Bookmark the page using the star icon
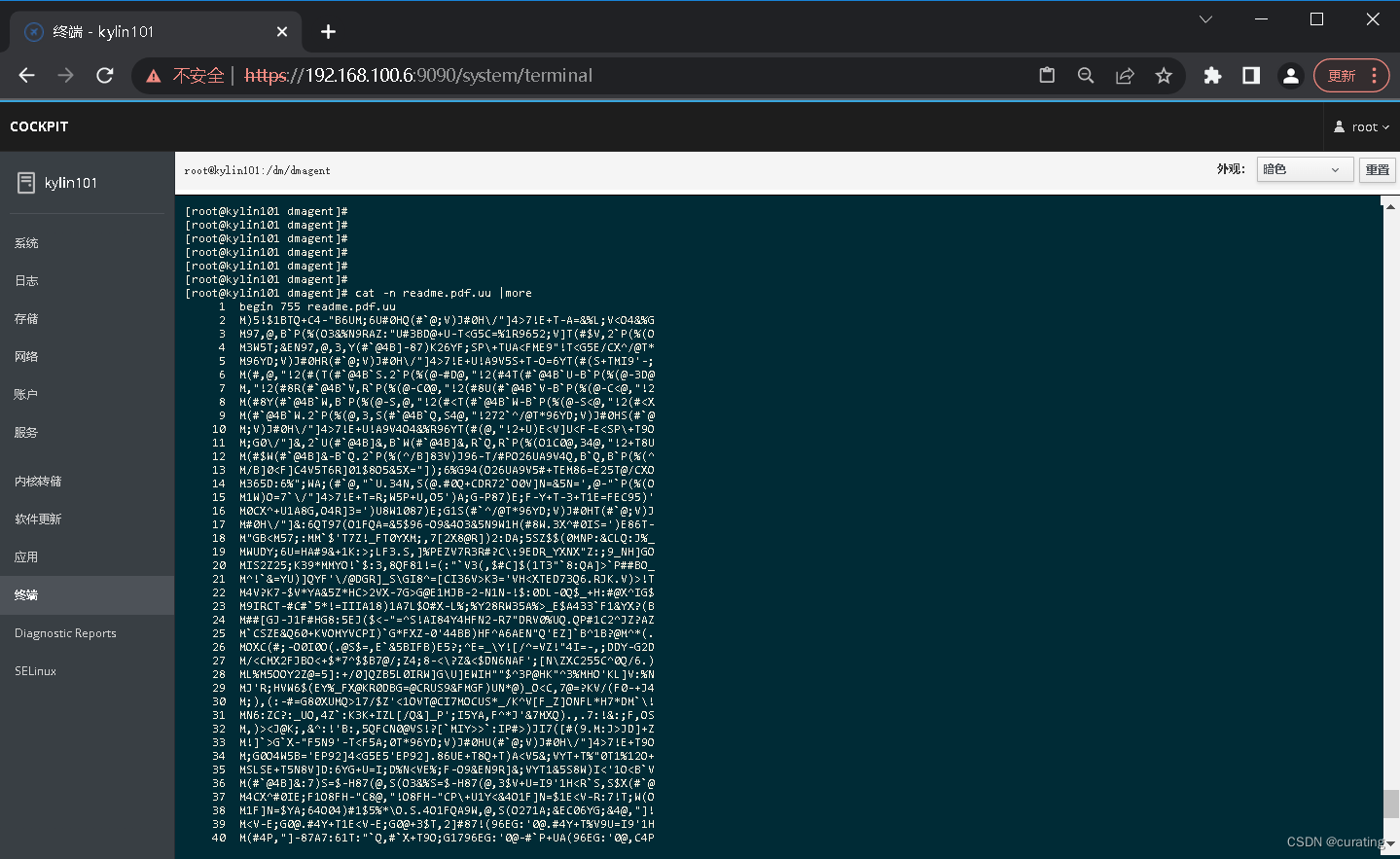Image resolution: width=1400 pixels, height=859 pixels. [x=1164, y=75]
